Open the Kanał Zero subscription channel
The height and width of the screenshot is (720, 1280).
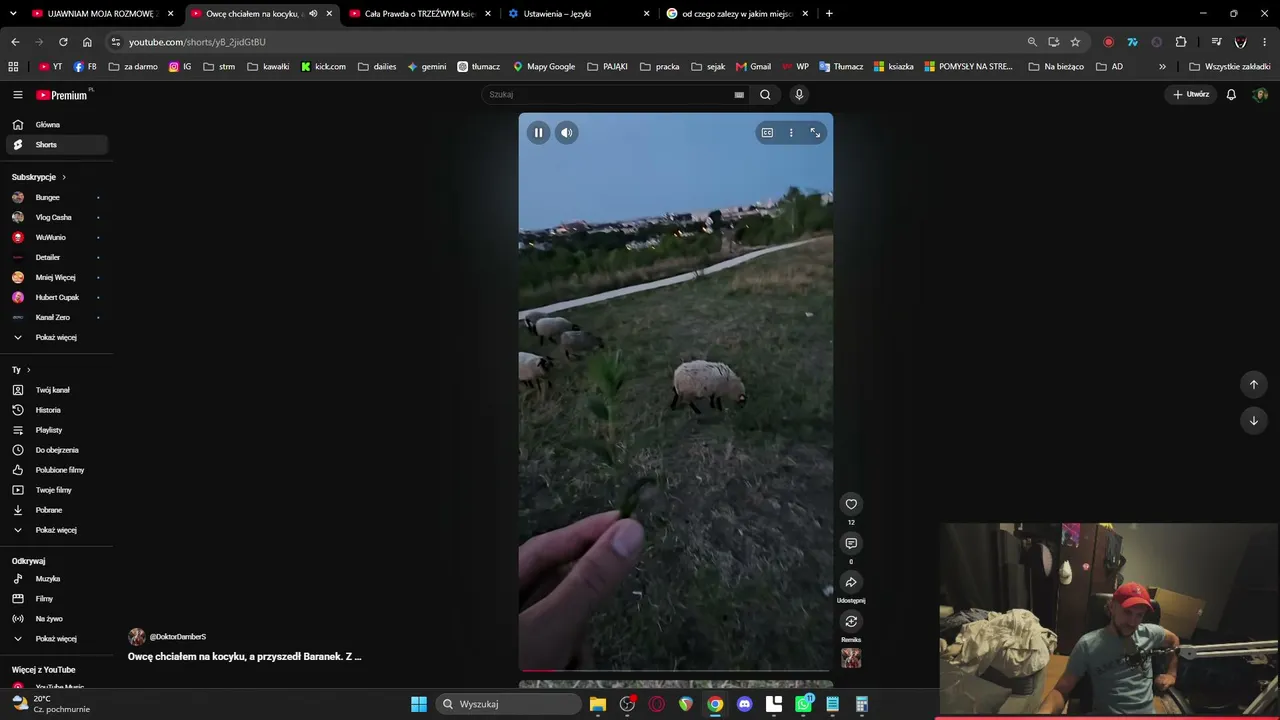coord(57,317)
